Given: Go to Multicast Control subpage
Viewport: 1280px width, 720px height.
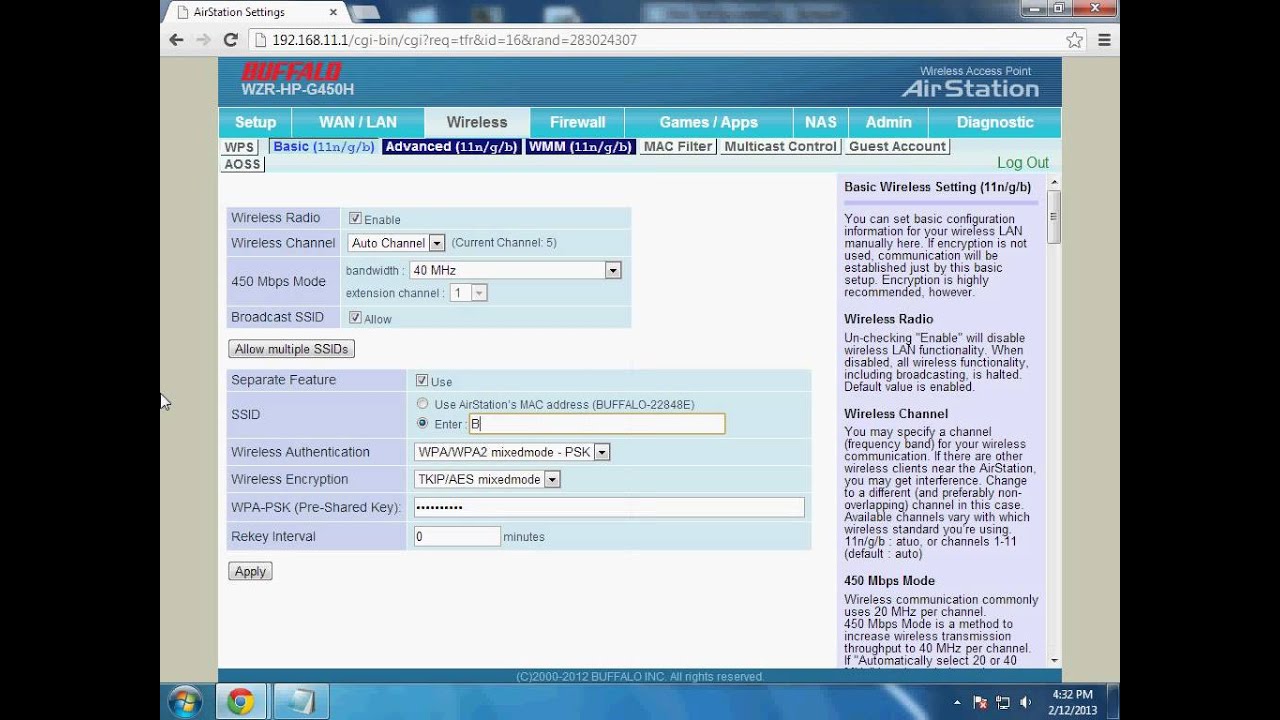Looking at the screenshot, I should pos(780,147).
